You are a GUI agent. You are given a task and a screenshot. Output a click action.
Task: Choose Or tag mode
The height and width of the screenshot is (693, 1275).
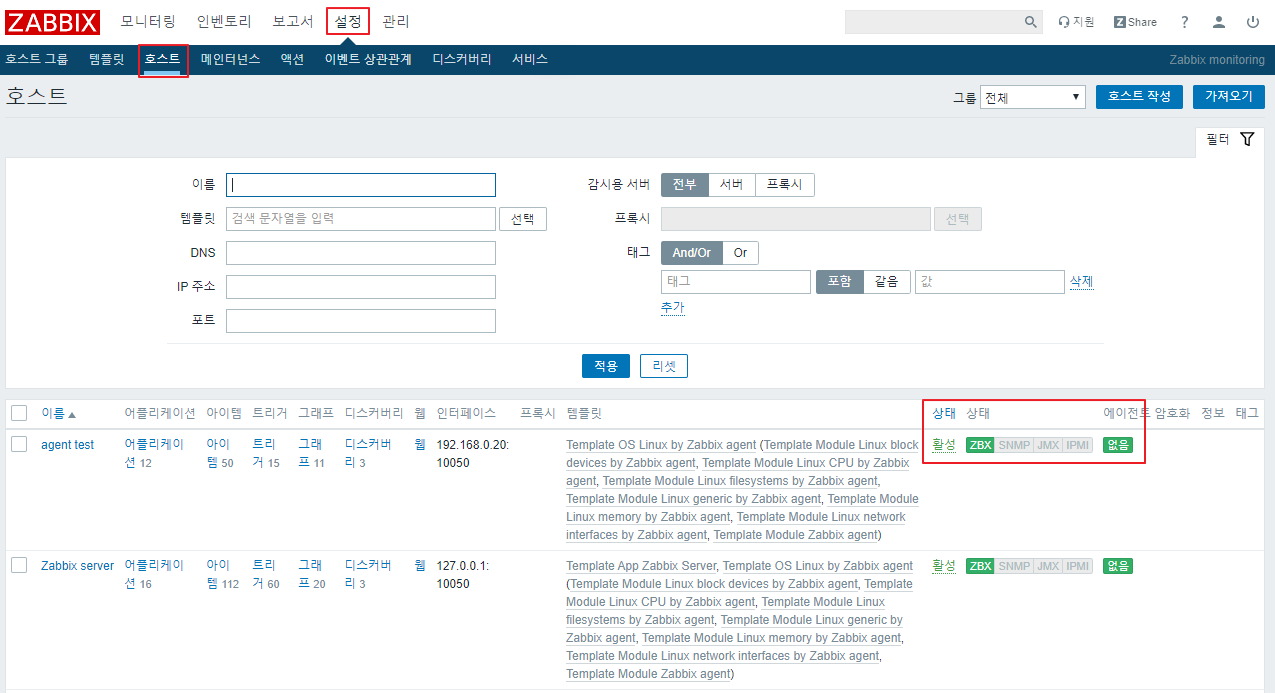[740, 253]
